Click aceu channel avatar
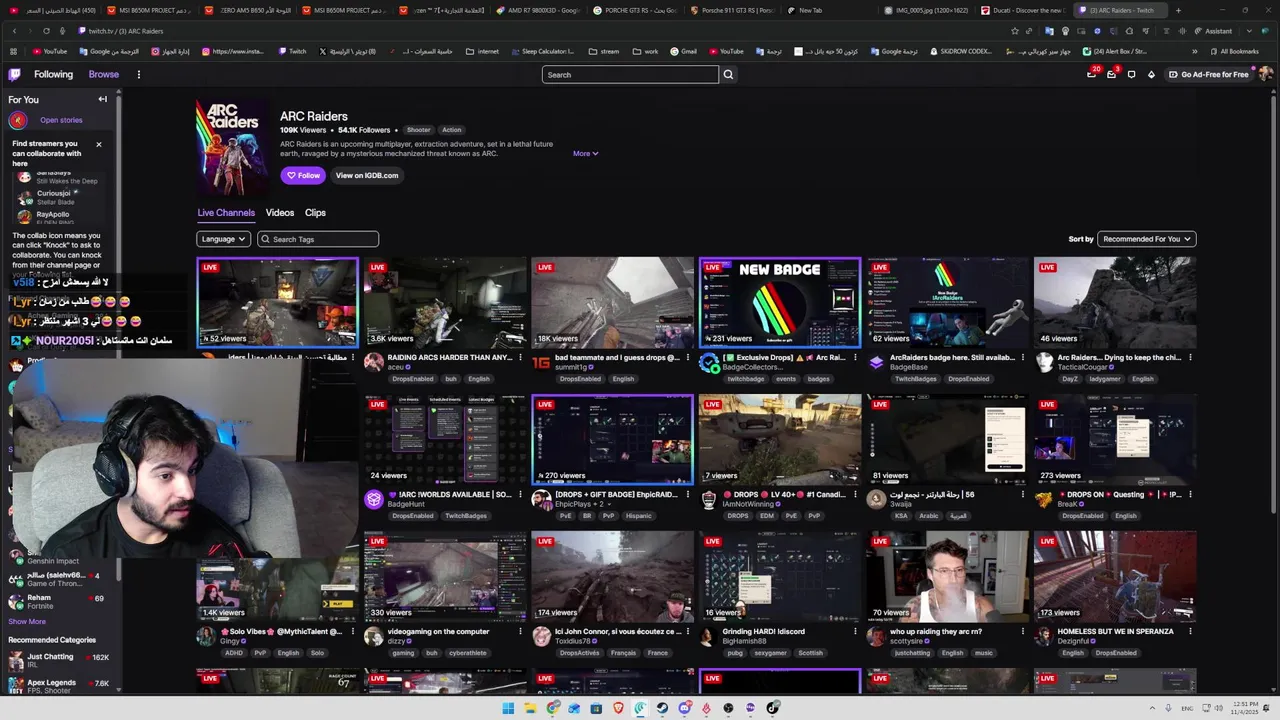Image resolution: width=1280 pixels, height=720 pixels. (x=374, y=362)
